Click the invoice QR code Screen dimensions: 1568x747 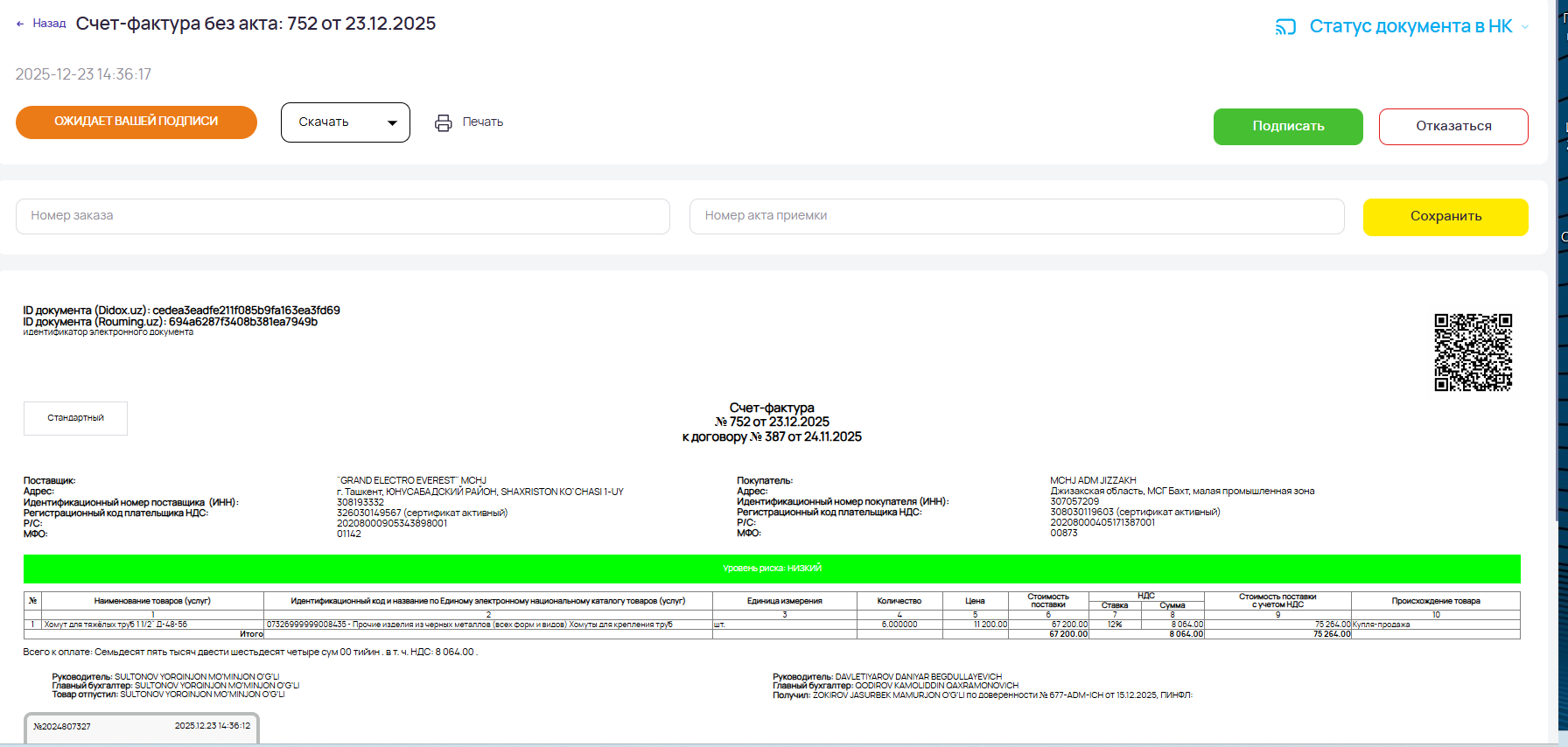point(1473,353)
